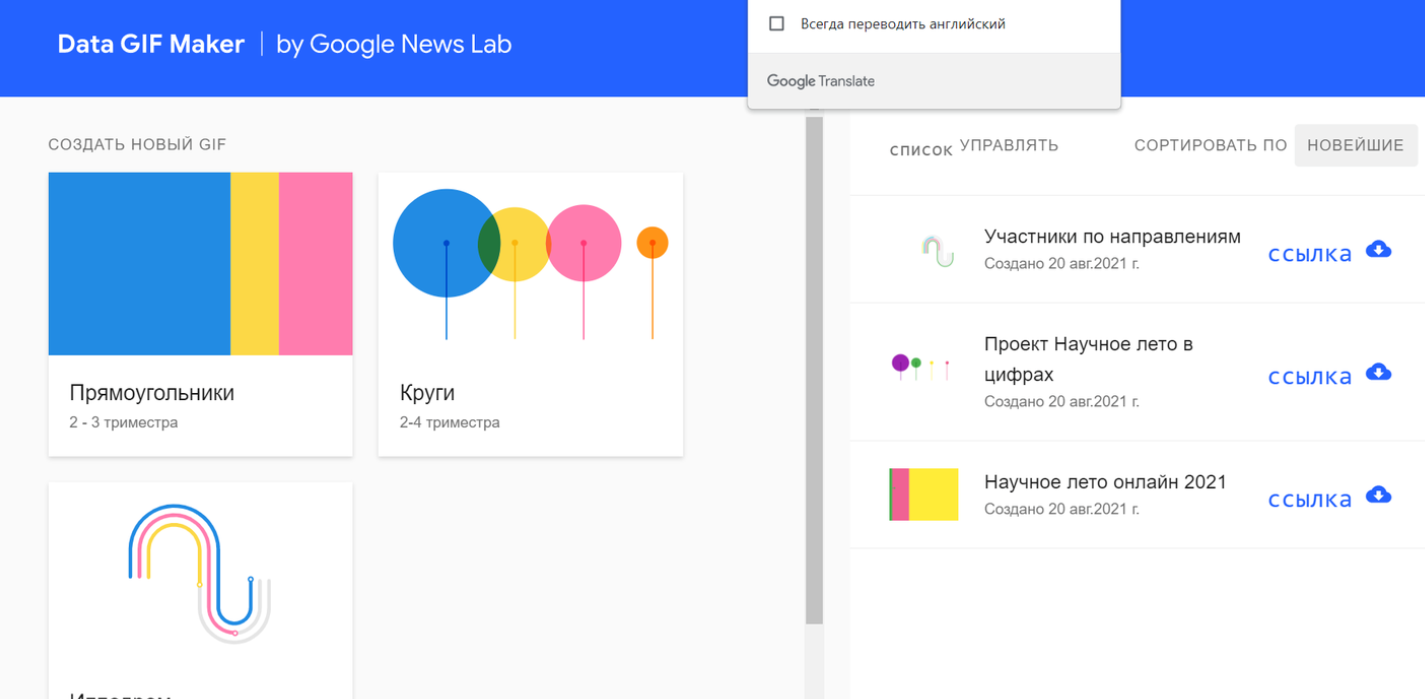1425x699 pixels.
Task: Click the pink stripe in the Прямоугольники preview
Action: (317, 264)
